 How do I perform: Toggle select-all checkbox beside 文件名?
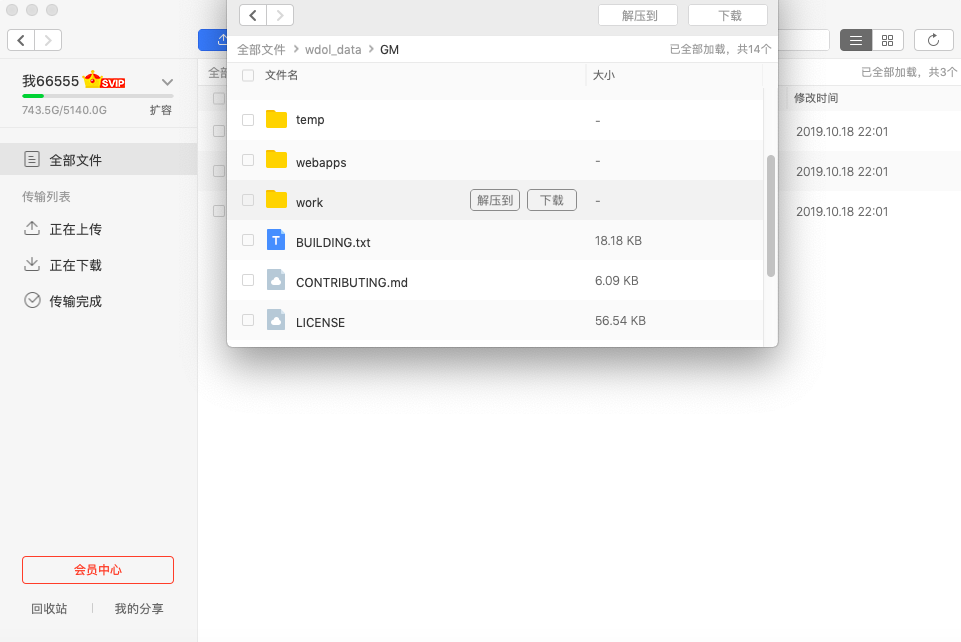[x=248, y=75]
